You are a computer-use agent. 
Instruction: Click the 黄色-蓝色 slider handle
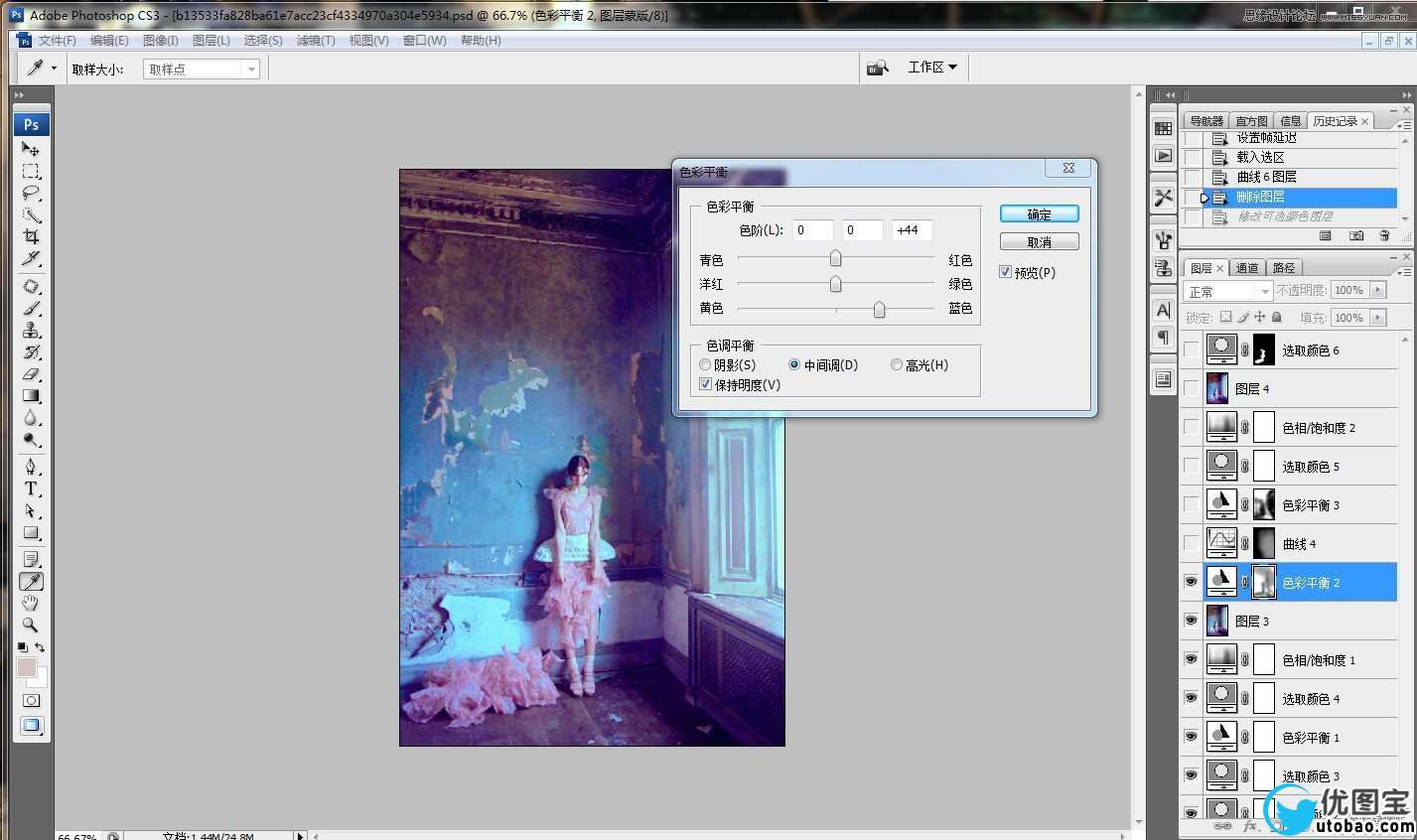click(x=879, y=310)
